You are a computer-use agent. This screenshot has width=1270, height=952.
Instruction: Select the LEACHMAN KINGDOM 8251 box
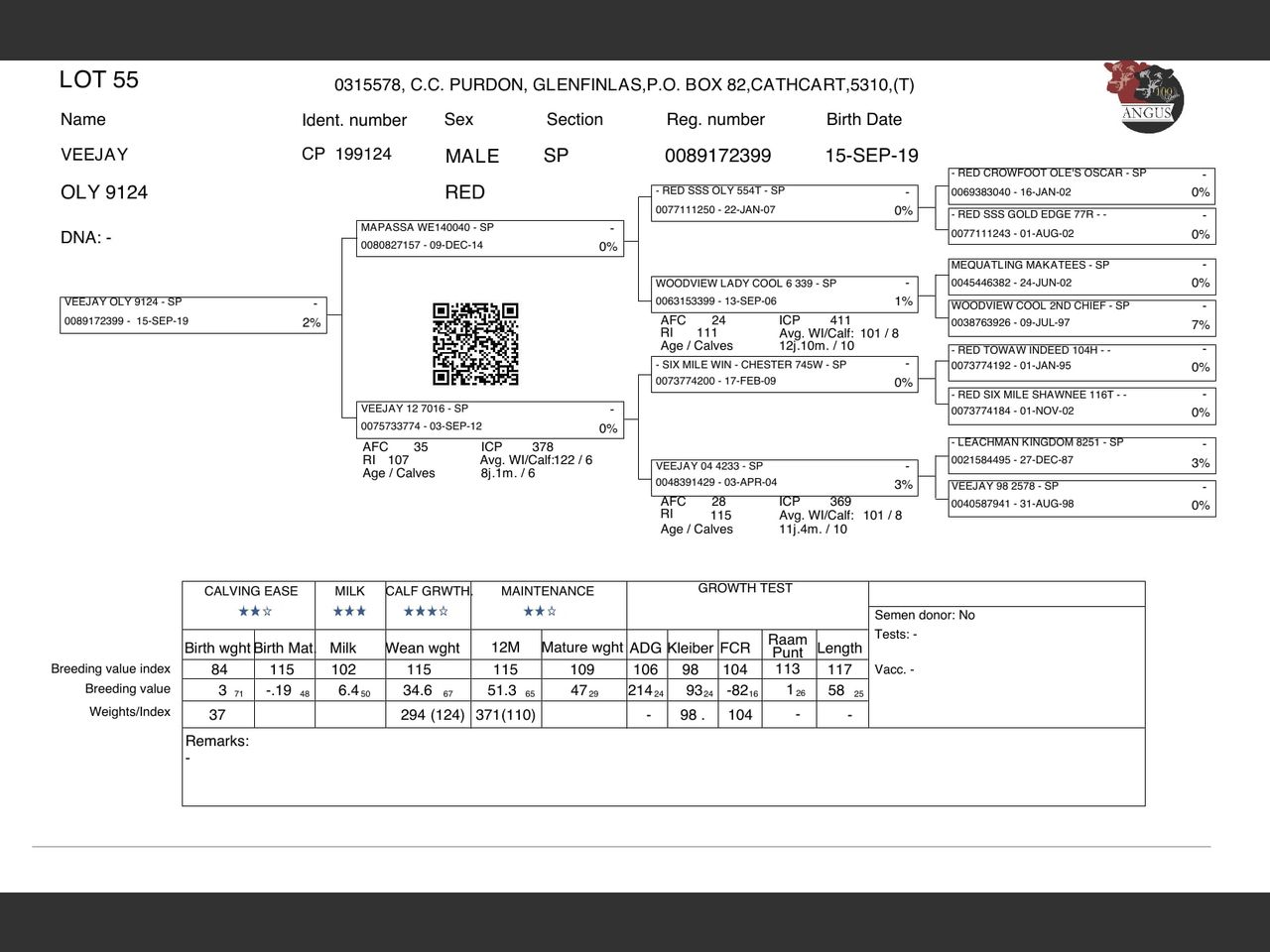click(1081, 452)
